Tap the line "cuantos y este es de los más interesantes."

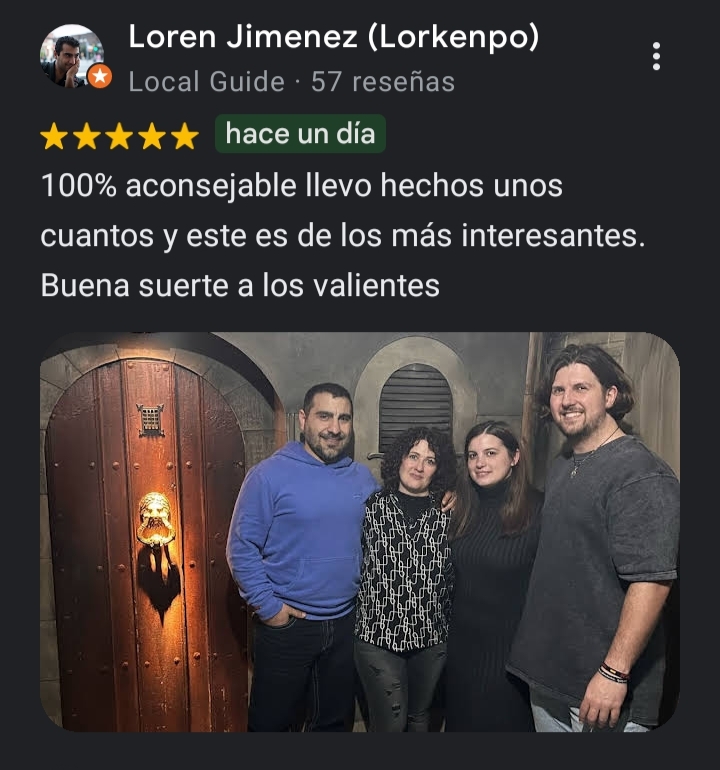pyautogui.click(x=343, y=236)
